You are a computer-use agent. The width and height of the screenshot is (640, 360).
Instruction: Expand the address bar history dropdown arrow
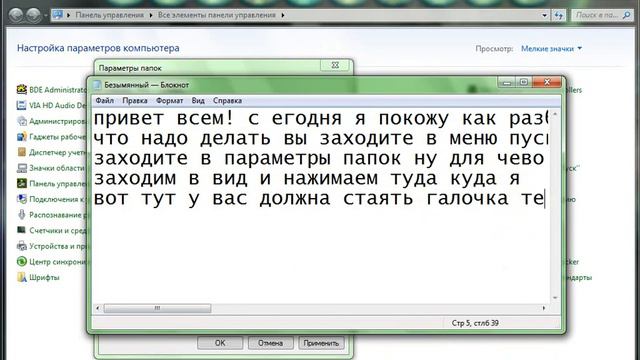tap(544, 16)
